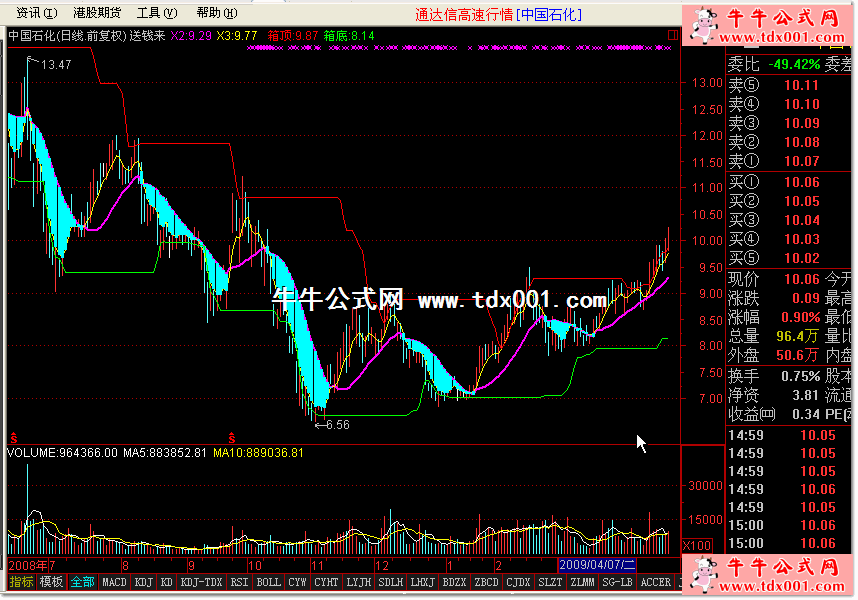This screenshot has width=858, height=600.
Task: Switch to the CYW indicator tab
Action: (297, 582)
